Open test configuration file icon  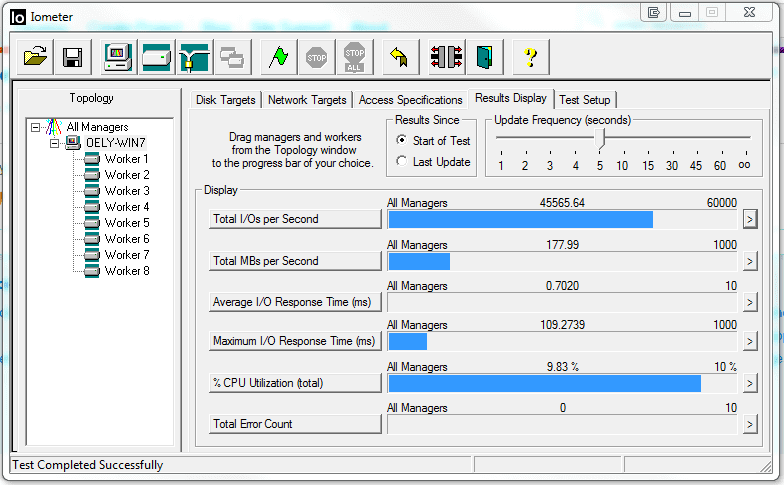point(36,57)
